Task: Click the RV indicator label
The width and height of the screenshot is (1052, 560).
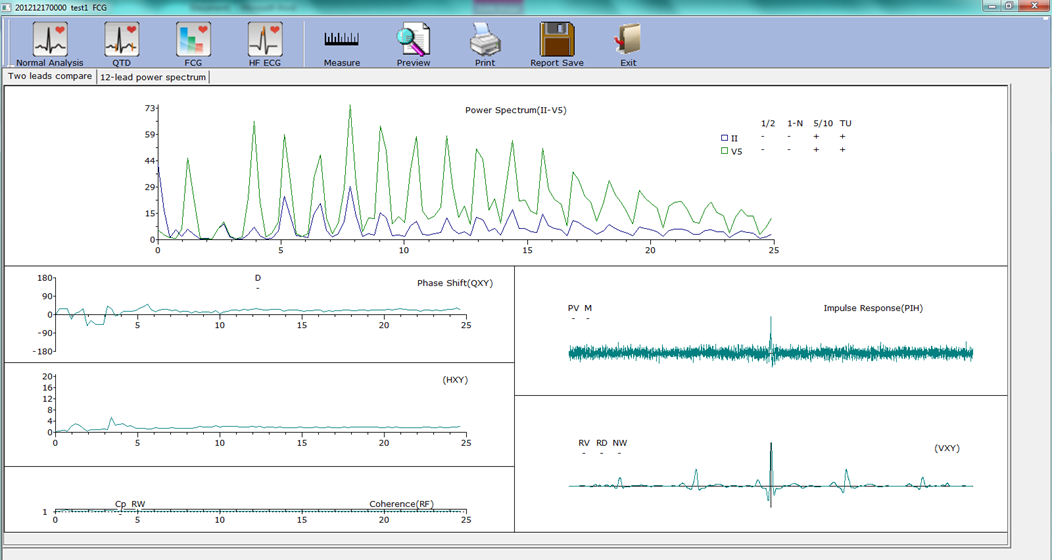Action: (584, 443)
